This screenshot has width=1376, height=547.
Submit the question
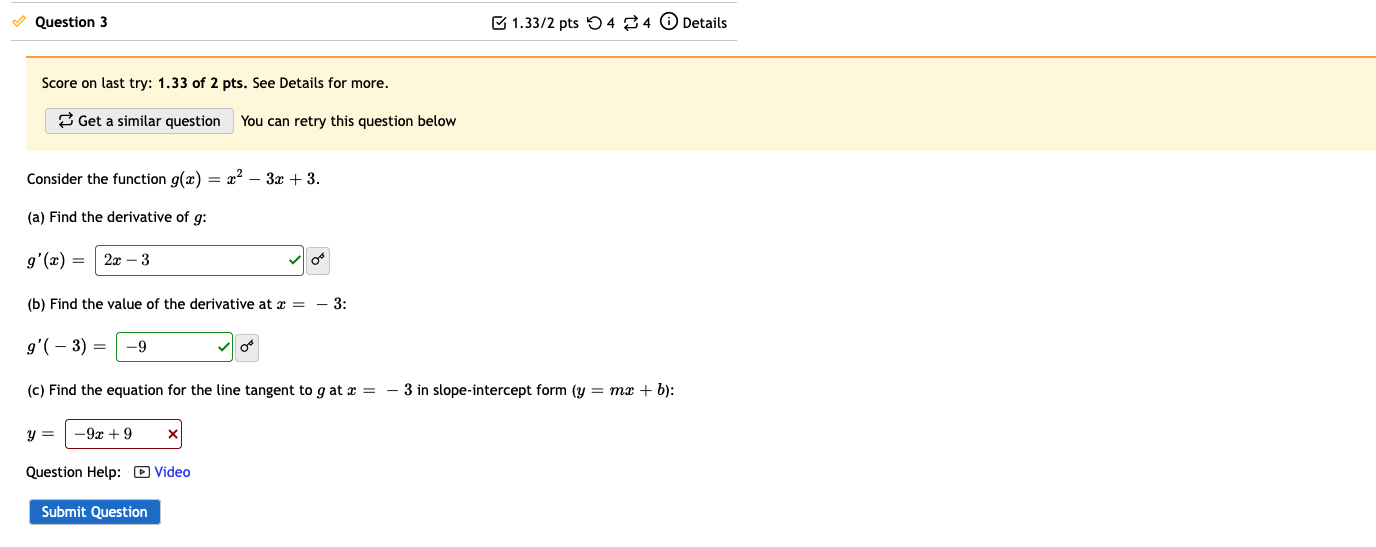click(x=95, y=512)
